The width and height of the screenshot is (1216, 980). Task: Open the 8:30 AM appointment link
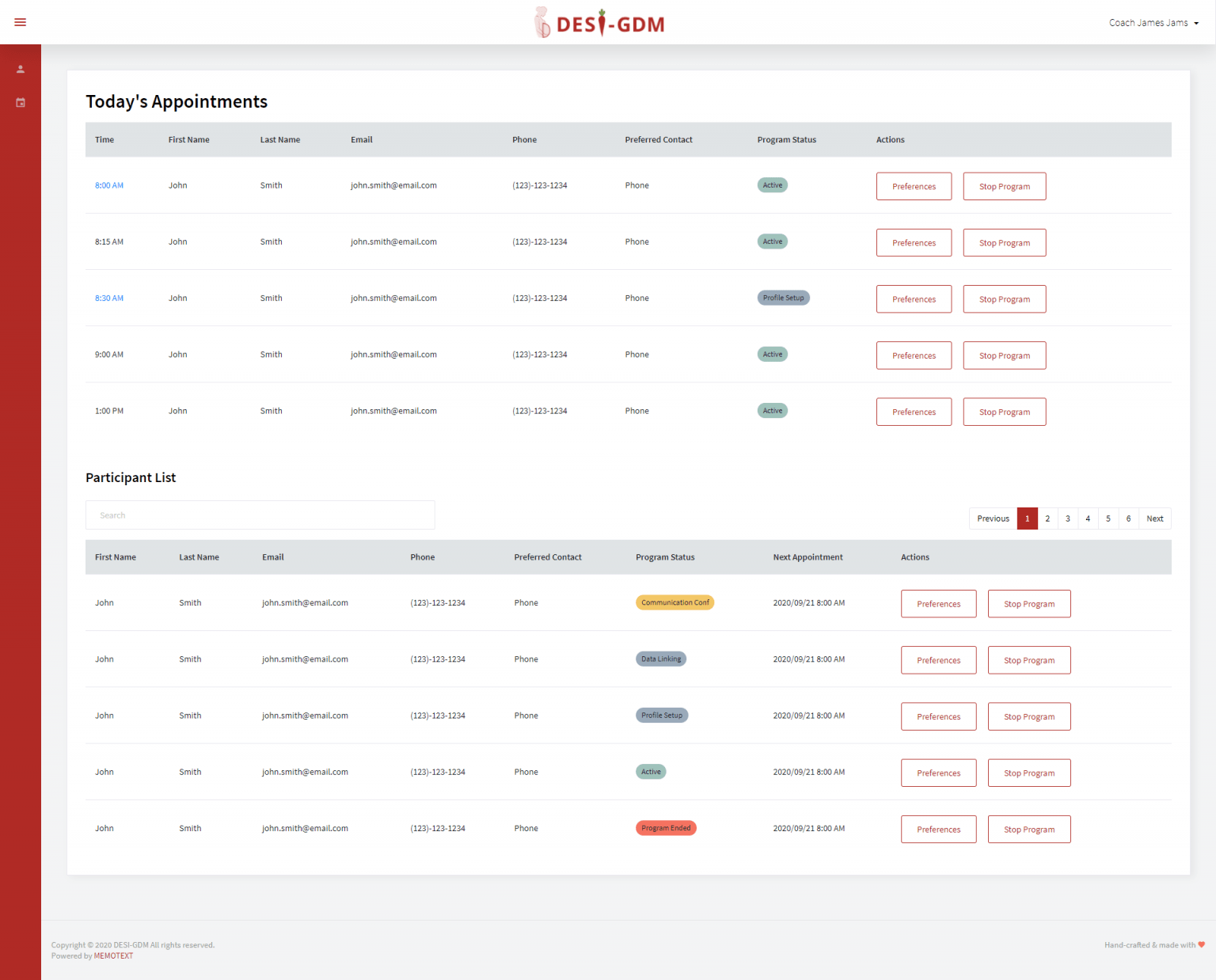[109, 298]
